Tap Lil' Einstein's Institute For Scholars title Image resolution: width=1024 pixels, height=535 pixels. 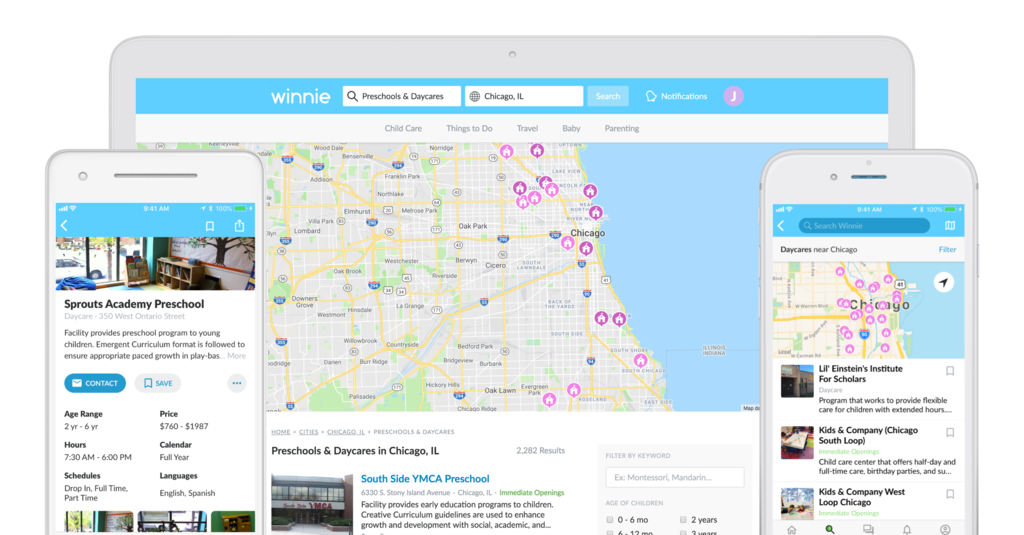pos(861,374)
